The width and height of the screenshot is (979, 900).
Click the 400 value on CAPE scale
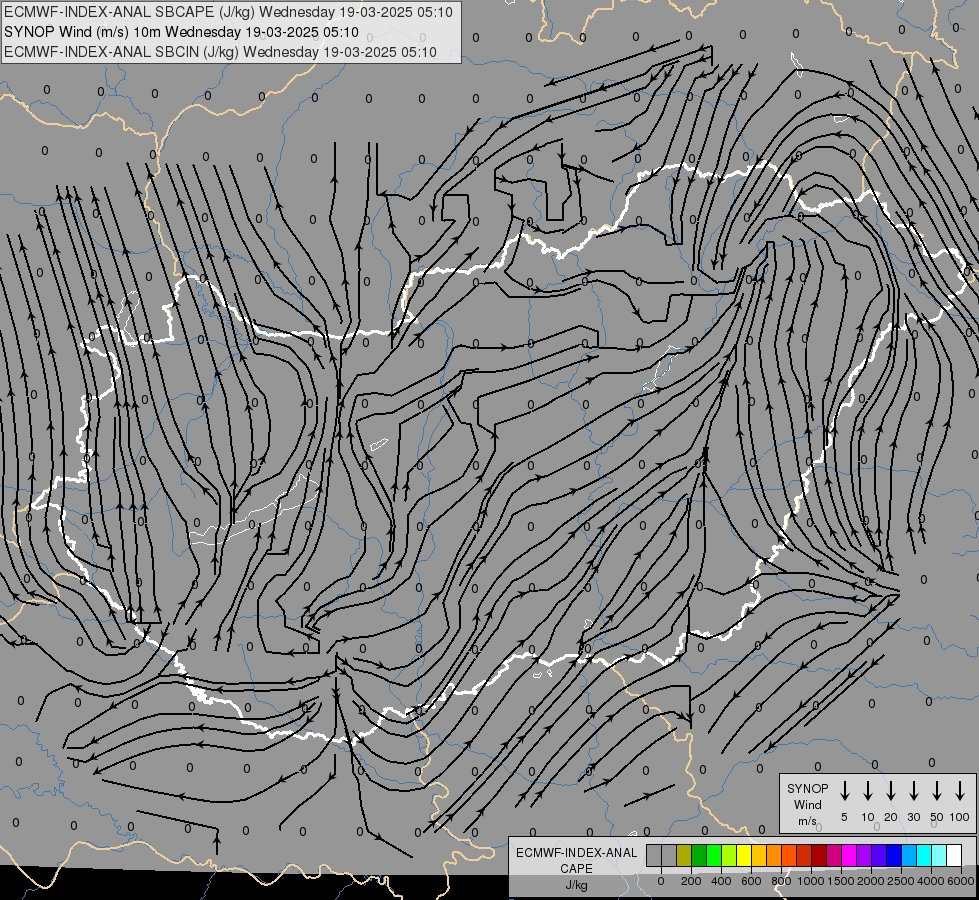point(721,881)
